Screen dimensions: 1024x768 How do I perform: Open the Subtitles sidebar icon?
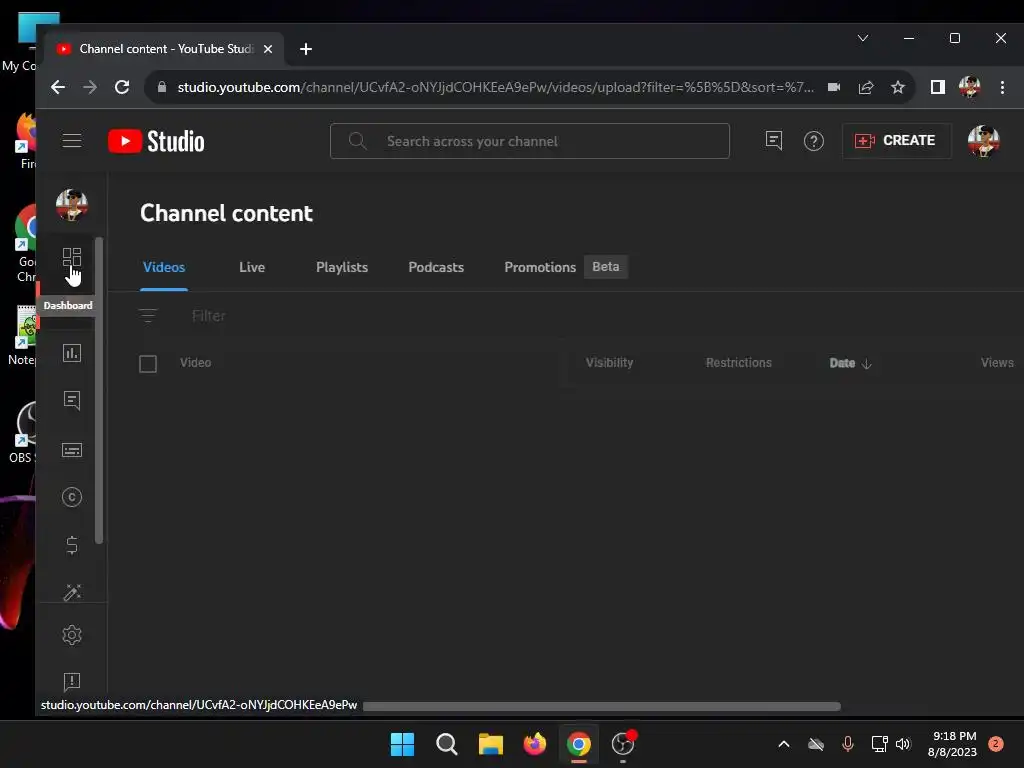click(72, 450)
